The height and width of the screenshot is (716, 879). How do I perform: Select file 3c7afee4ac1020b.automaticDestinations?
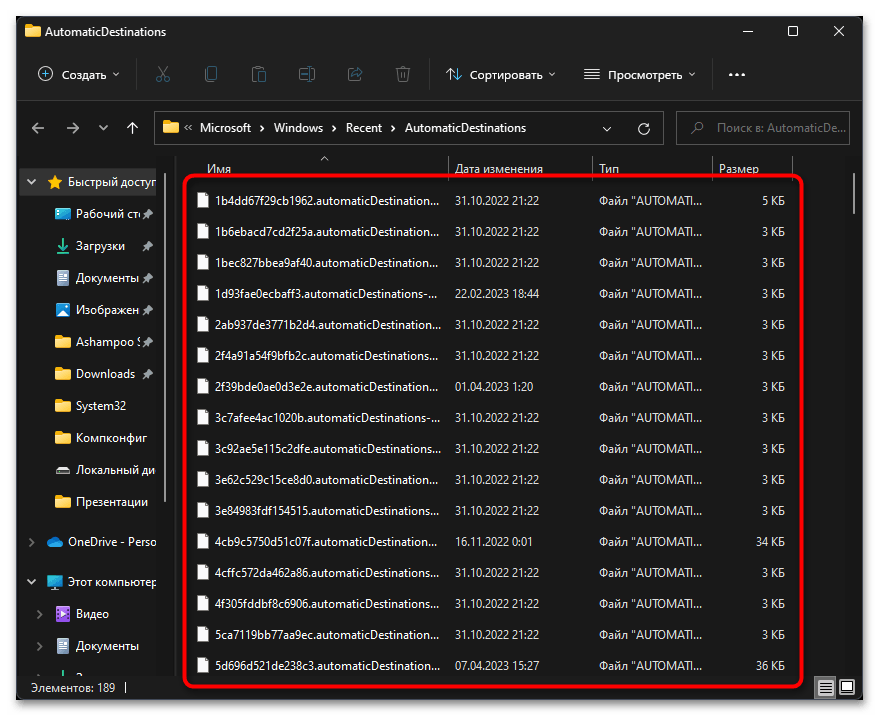(x=327, y=418)
